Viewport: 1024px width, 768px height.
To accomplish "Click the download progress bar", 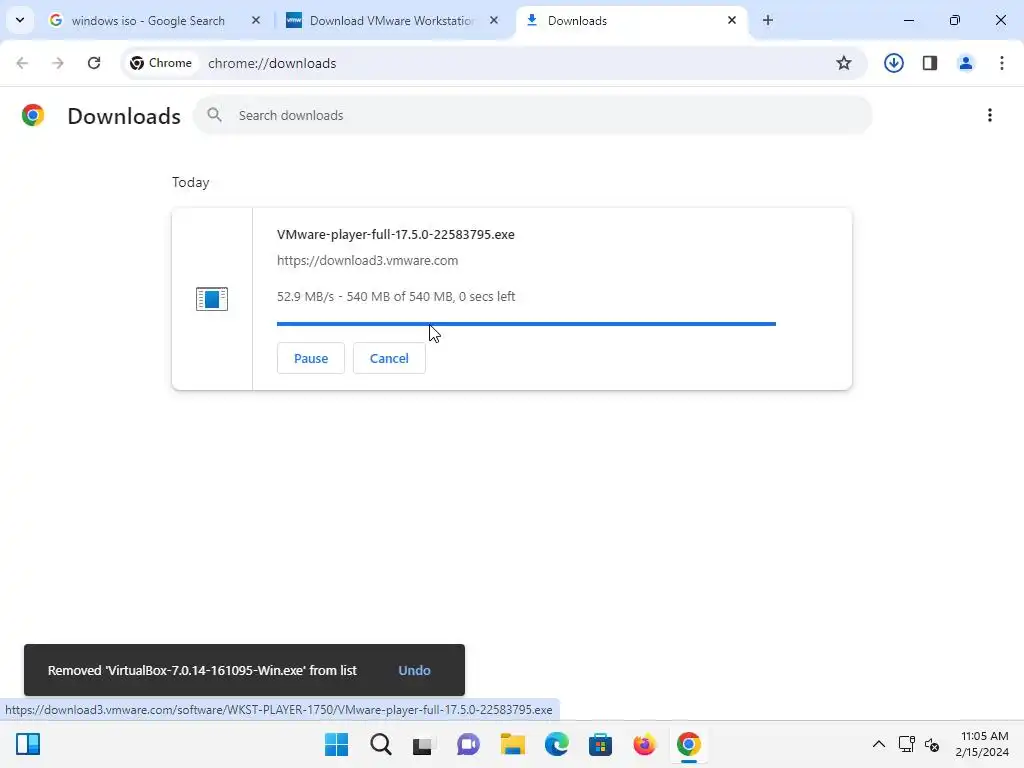I will coord(526,323).
